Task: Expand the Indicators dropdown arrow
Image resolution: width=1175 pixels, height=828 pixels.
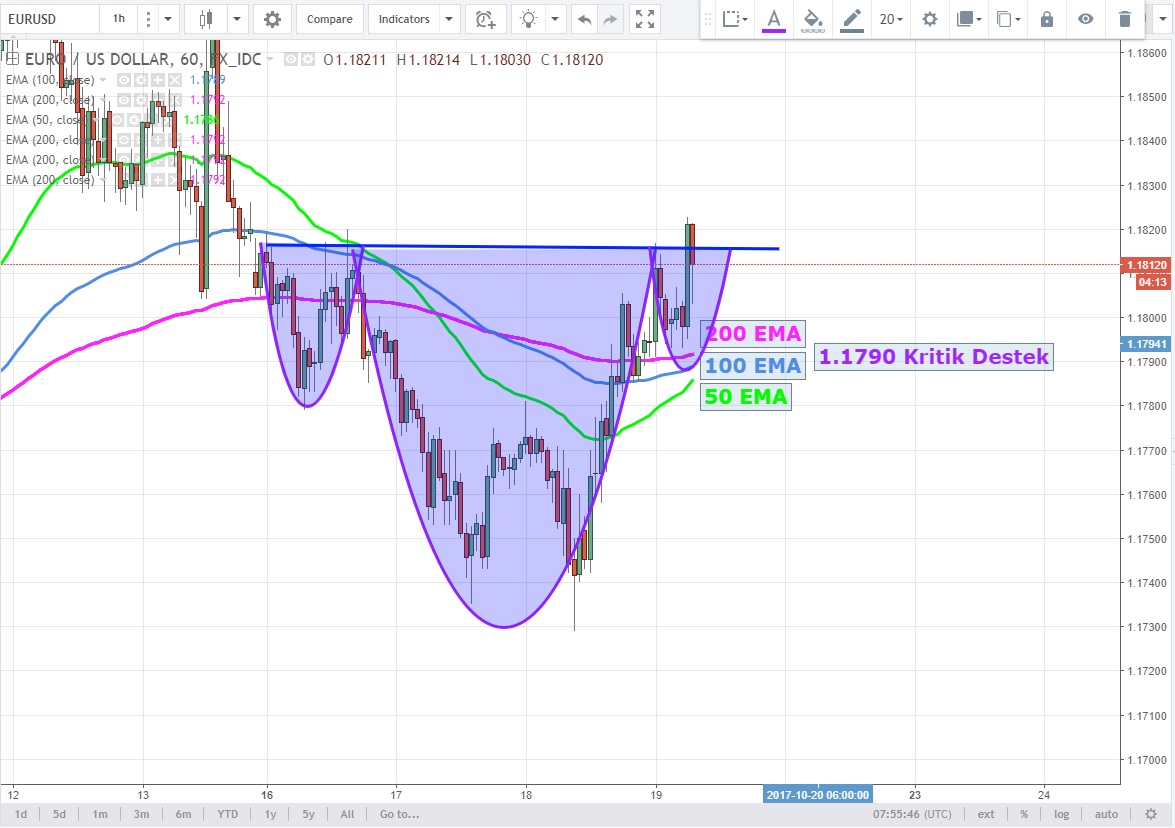Action: 449,19
